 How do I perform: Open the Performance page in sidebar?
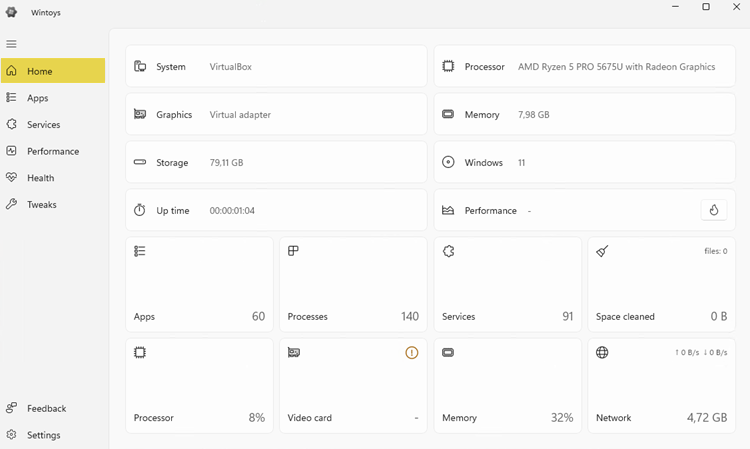click(x=53, y=151)
